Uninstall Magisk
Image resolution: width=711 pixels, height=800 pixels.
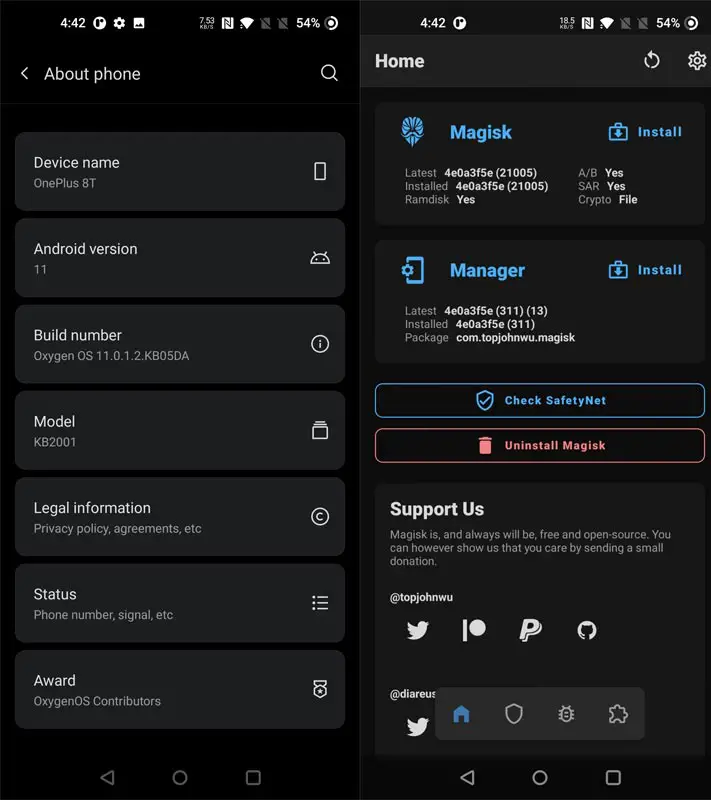(x=540, y=445)
